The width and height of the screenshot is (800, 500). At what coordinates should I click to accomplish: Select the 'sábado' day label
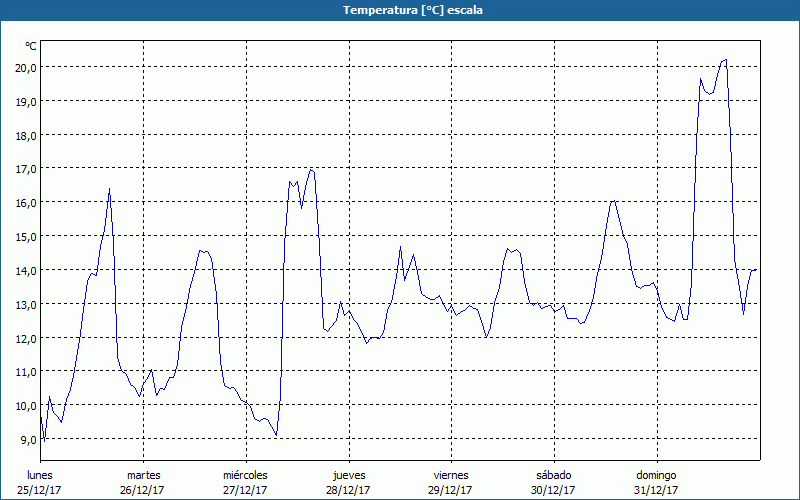pyautogui.click(x=553, y=475)
